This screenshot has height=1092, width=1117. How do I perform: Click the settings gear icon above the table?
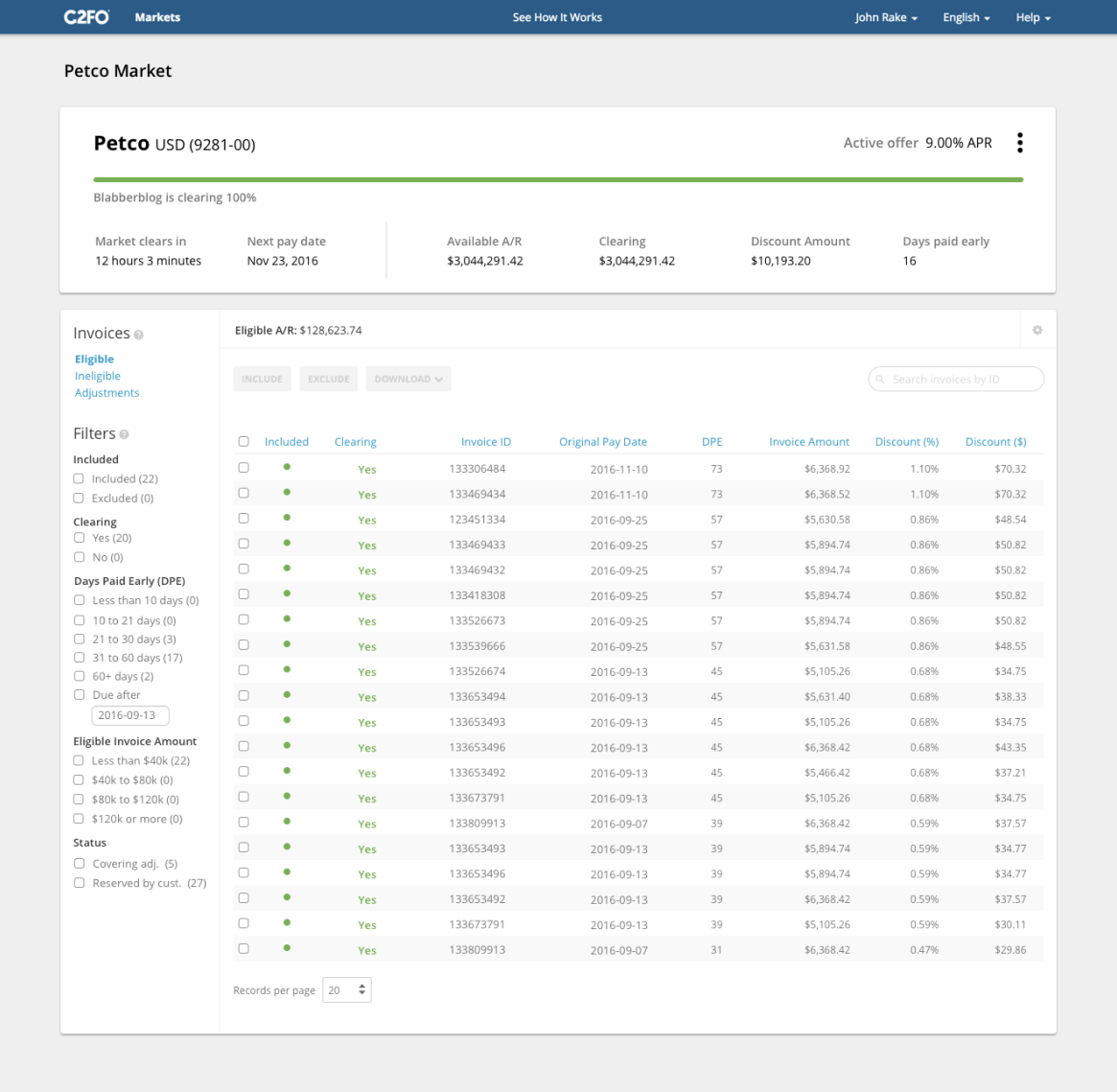coord(1036,330)
